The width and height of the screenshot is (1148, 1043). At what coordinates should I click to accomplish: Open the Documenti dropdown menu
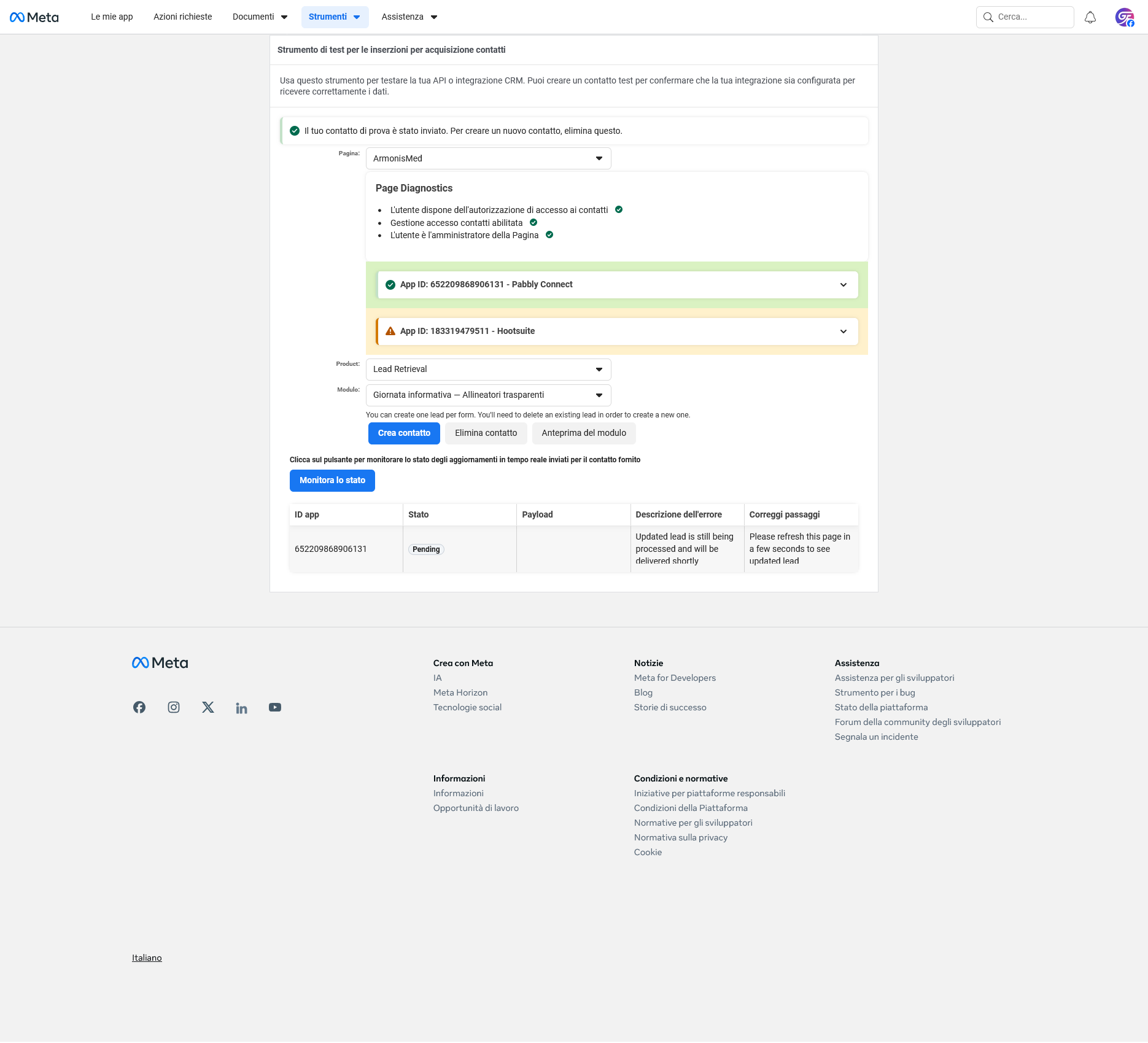tap(260, 17)
